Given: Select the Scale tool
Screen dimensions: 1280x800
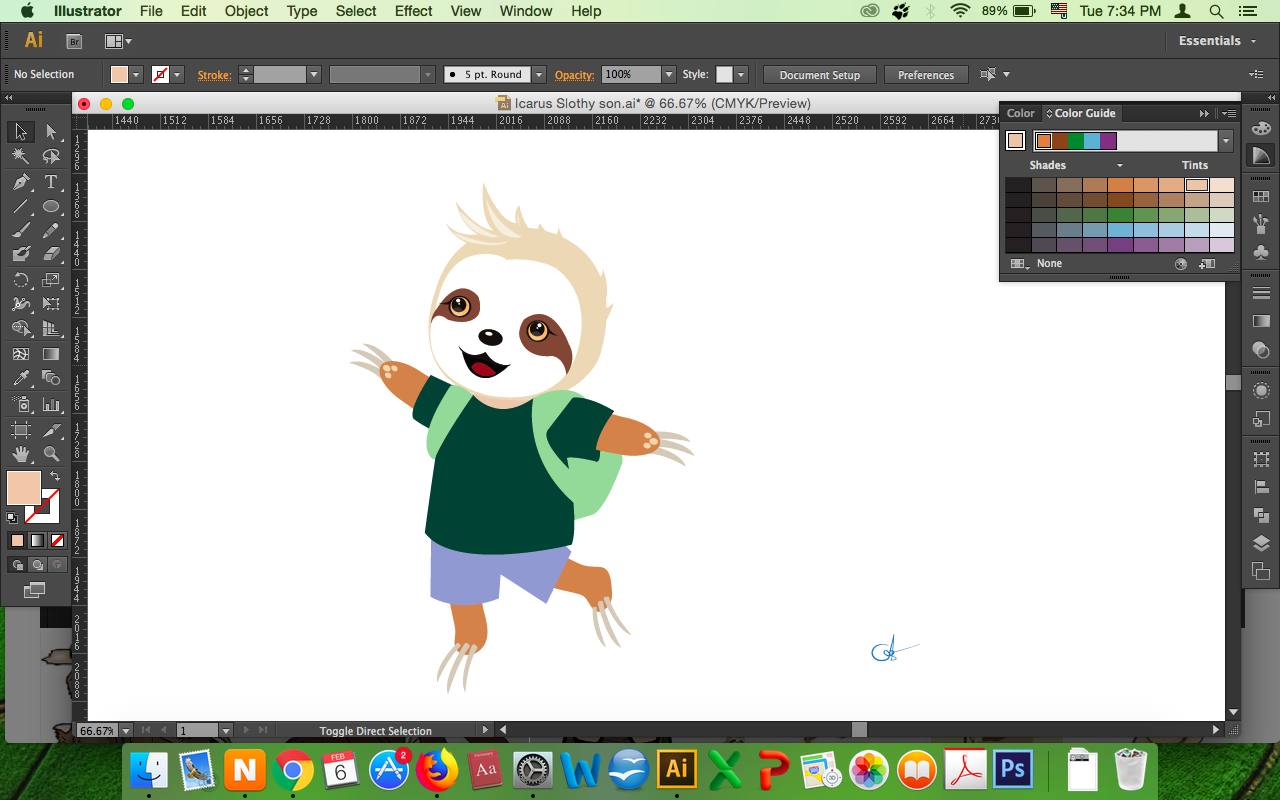Looking at the screenshot, I should [51, 281].
